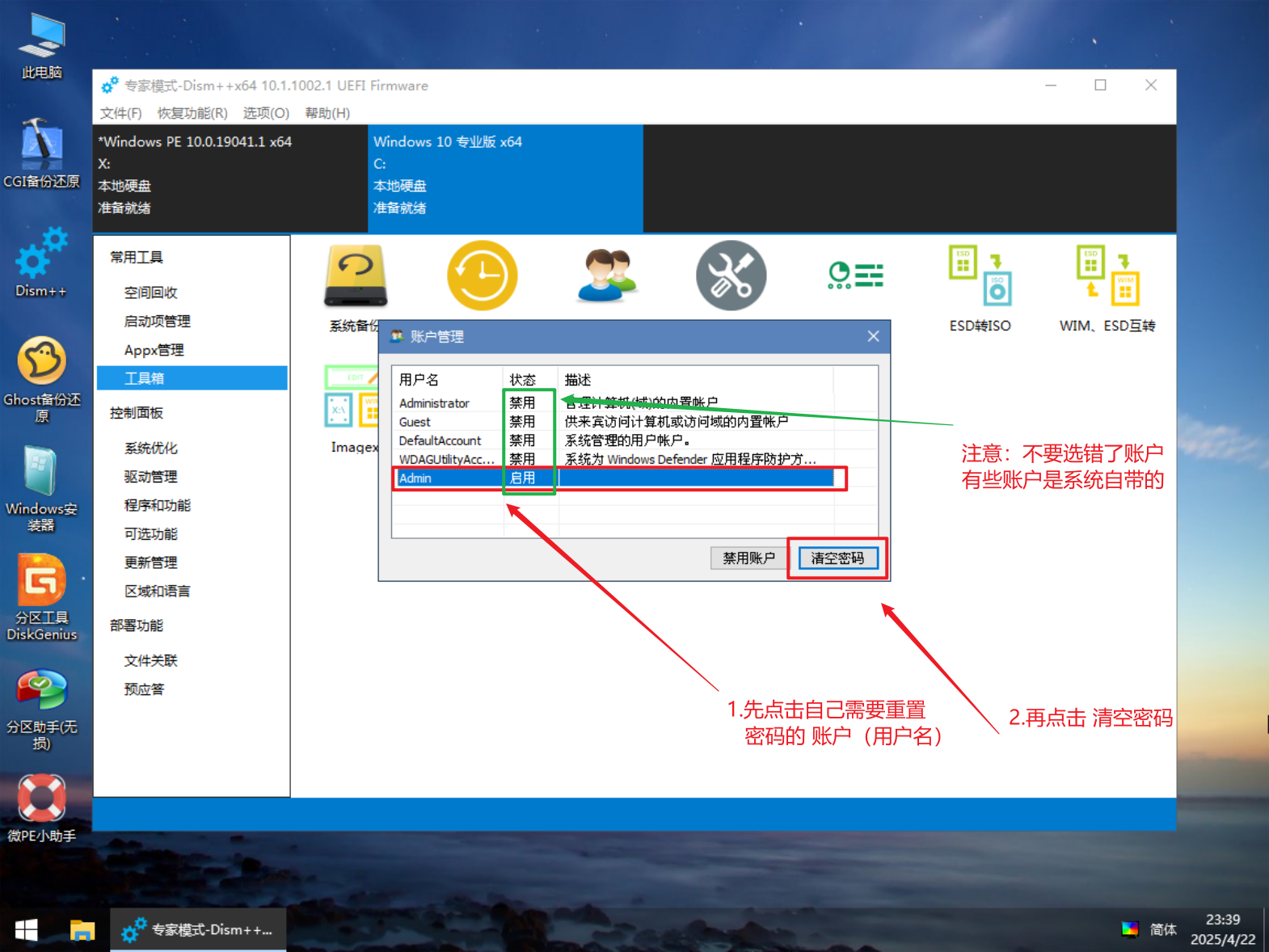Viewport: 1269px width, 952px height.
Task: Click the 简体 input method indicator
Action: [1163, 929]
